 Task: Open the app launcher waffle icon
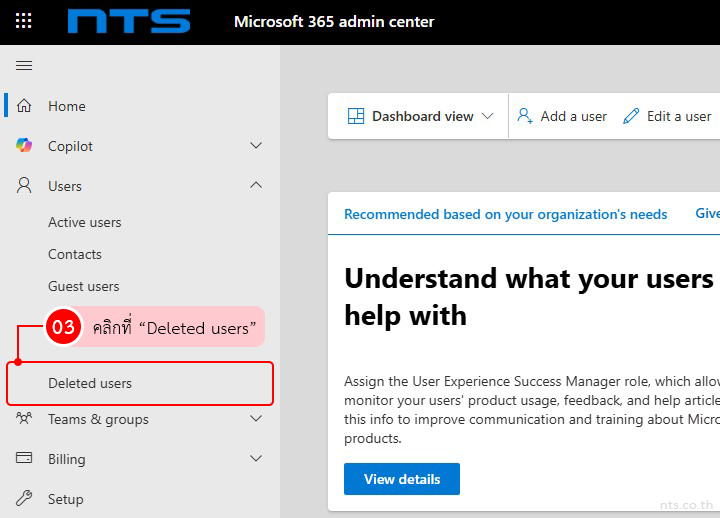coord(24,21)
